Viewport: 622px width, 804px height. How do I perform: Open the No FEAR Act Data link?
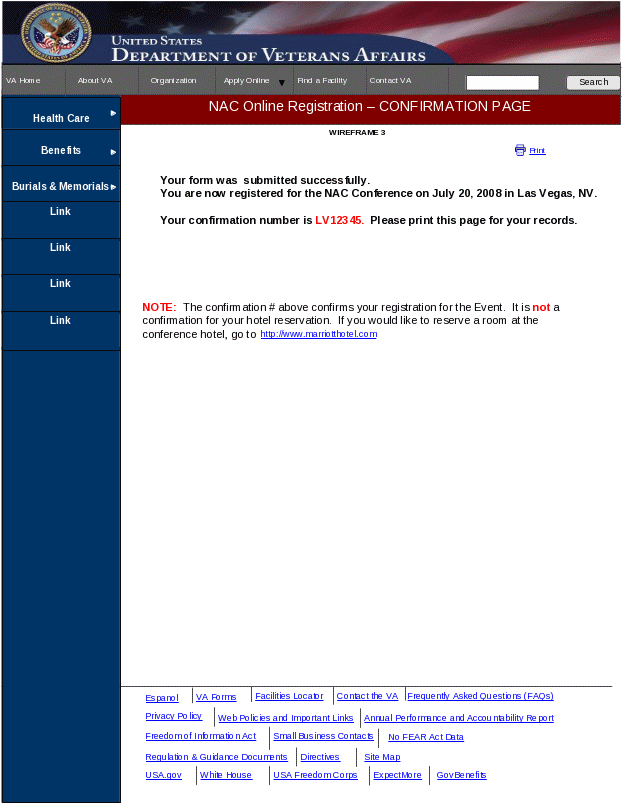426,737
